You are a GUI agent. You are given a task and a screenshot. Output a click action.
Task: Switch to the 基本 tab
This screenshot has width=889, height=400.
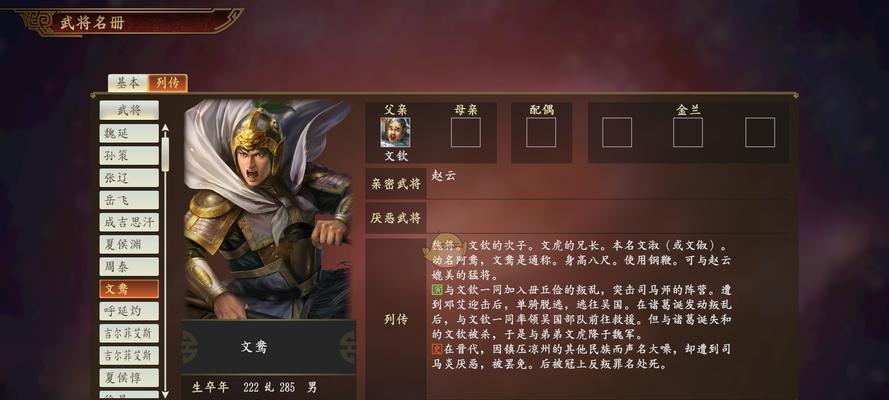tap(128, 83)
